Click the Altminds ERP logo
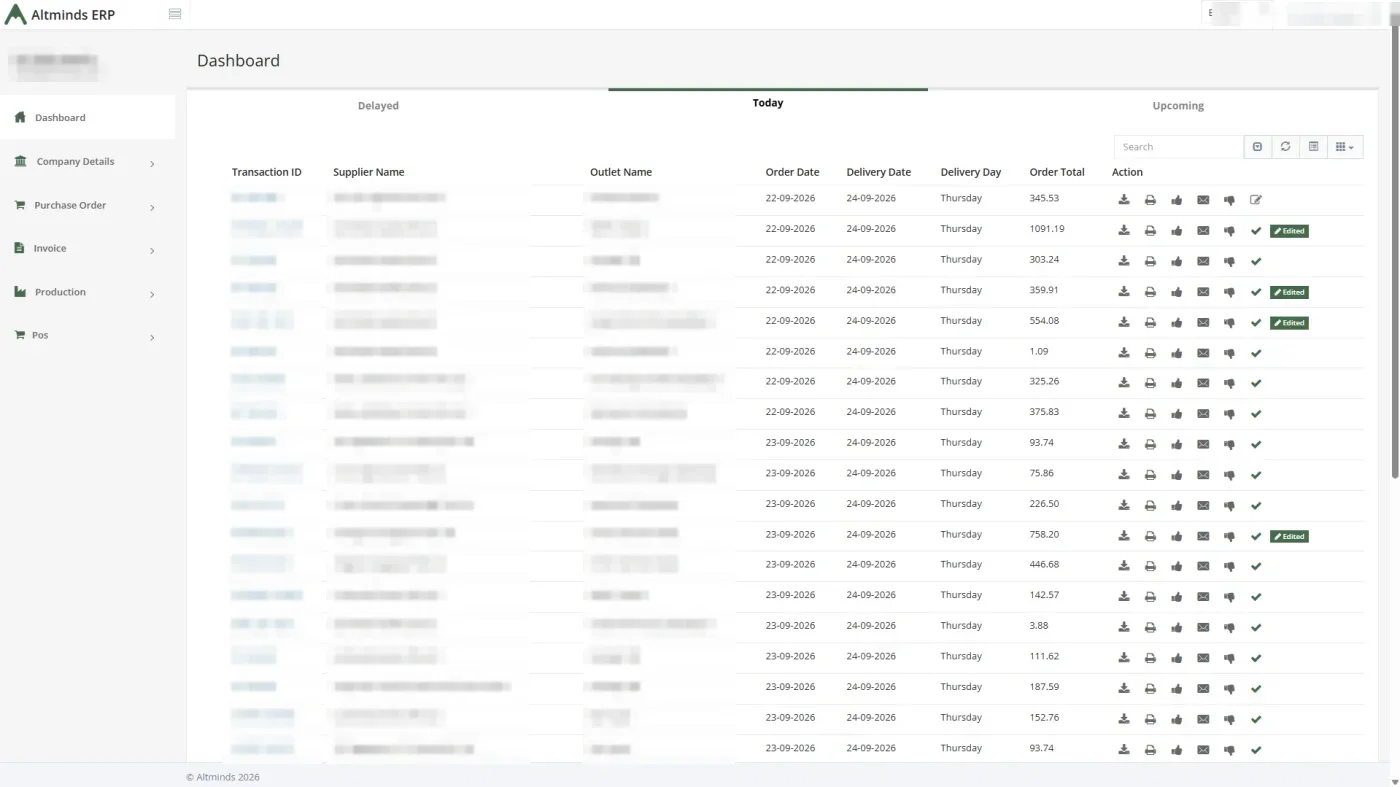This screenshot has height=787, width=1400. (x=60, y=15)
